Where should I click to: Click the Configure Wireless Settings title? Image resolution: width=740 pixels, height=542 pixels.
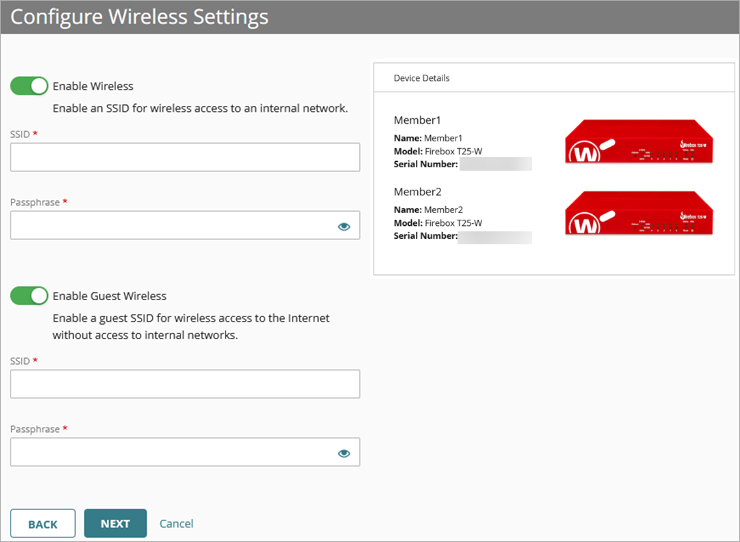coord(139,17)
